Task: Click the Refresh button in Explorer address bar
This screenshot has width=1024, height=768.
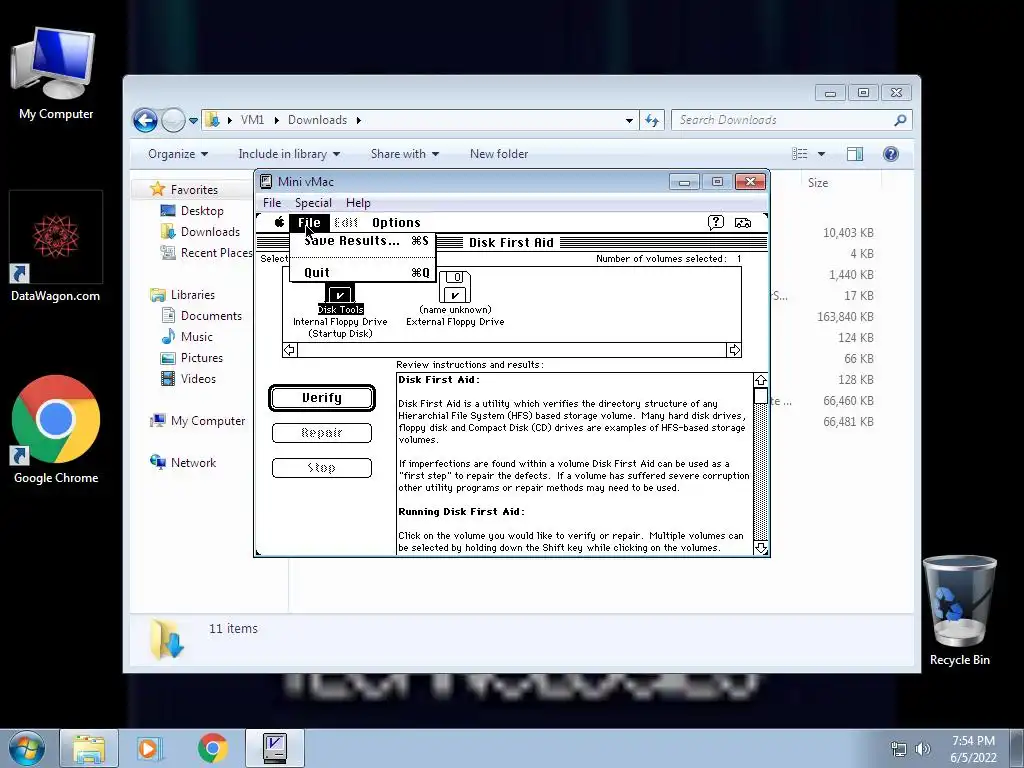Action: (652, 120)
